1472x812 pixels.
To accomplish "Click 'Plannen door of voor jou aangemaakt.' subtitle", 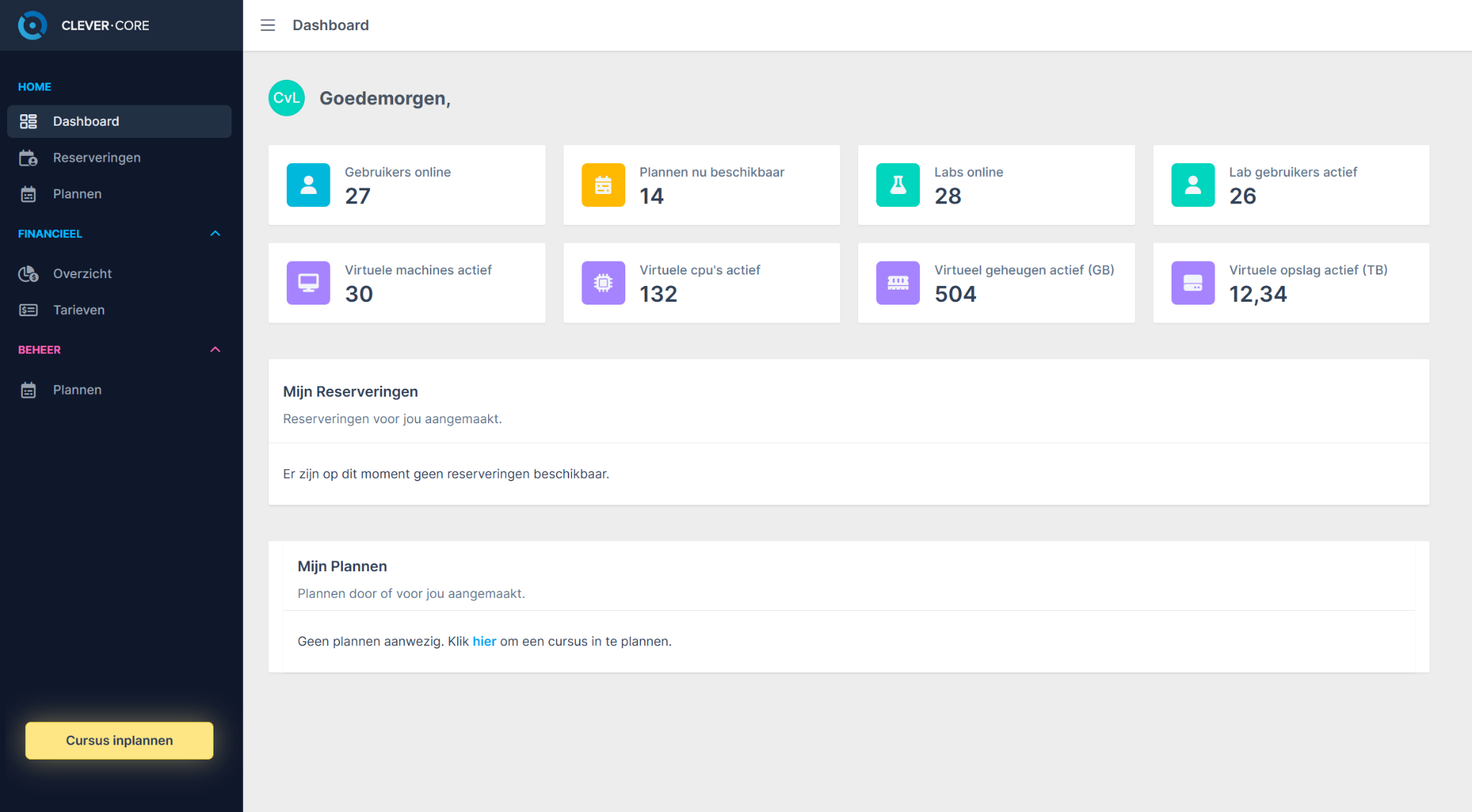I will click(x=411, y=594).
